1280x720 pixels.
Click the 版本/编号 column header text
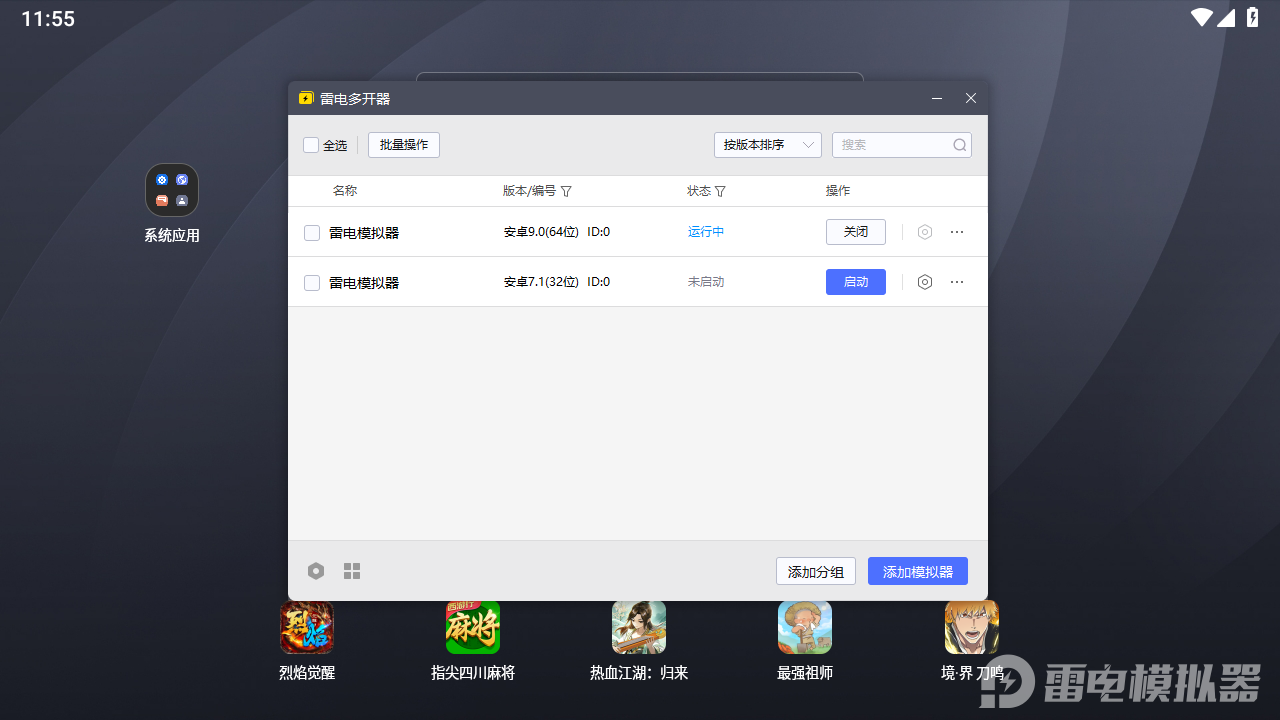click(529, 191)
